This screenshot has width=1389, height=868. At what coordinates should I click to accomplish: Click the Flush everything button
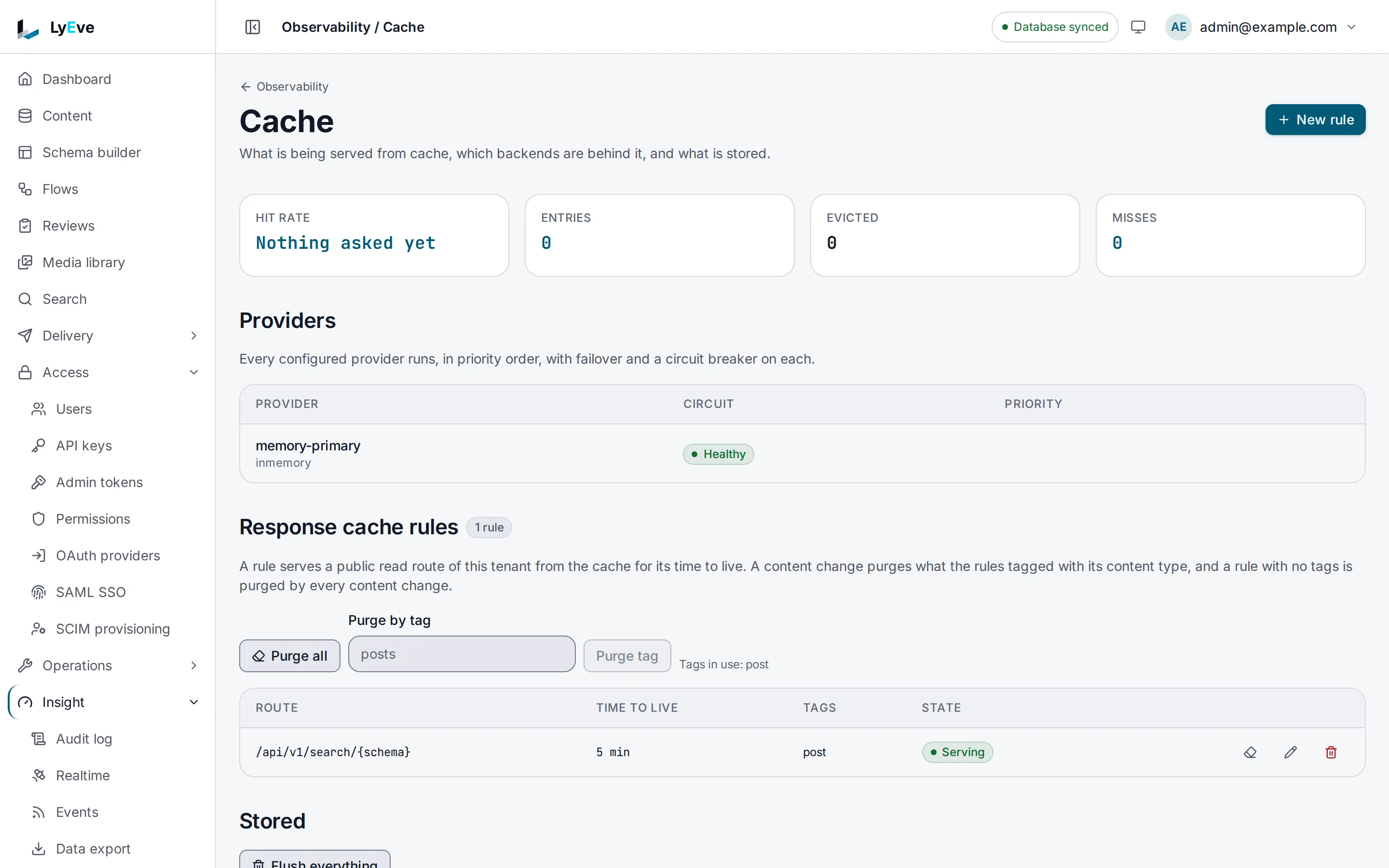click(x=314, y=859)
